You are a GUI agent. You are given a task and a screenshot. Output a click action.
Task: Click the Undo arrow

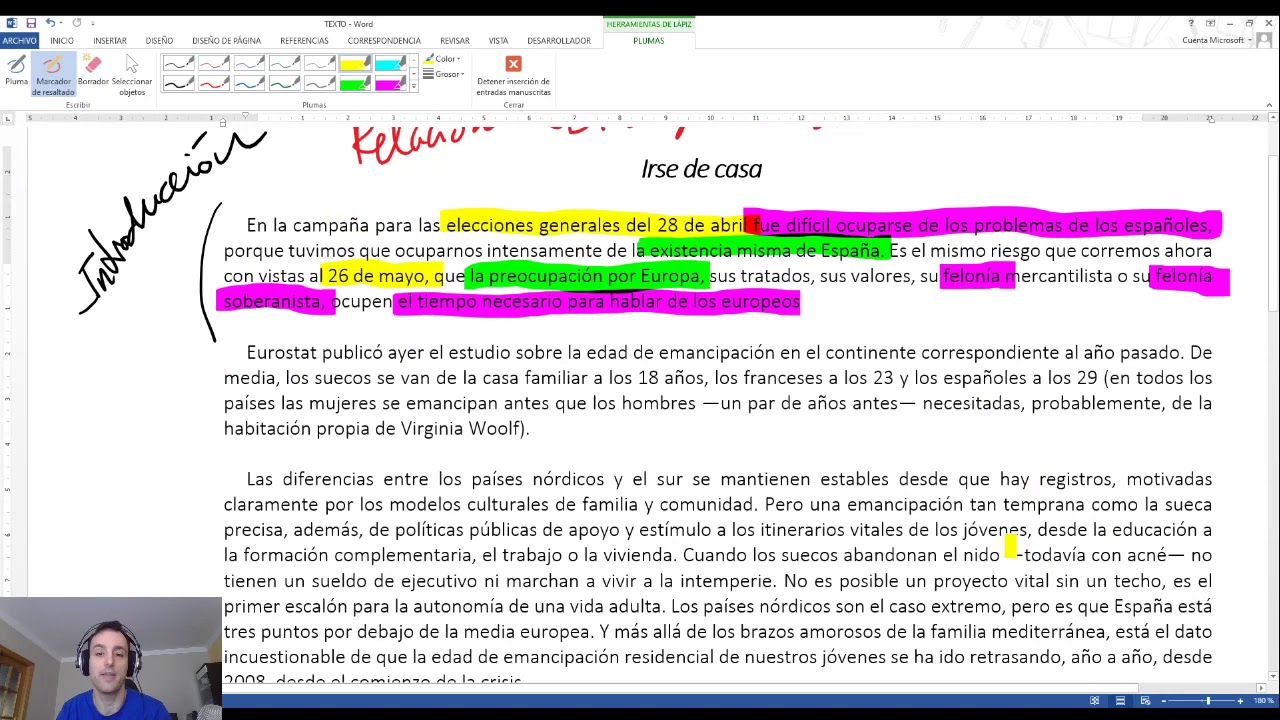pyautogui.click(x=49, y=23)
